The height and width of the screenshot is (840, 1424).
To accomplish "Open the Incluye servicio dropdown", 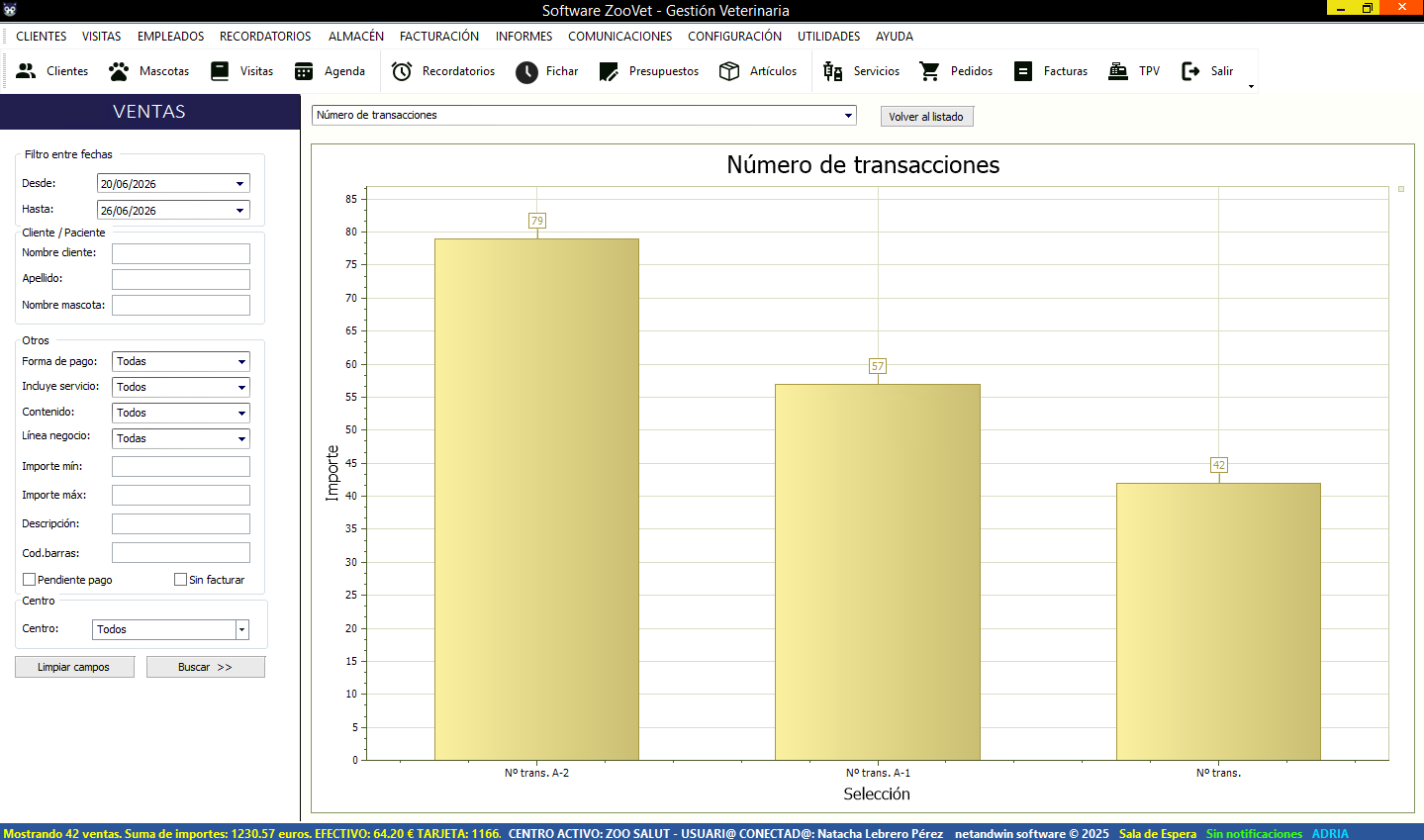I will coord(241,388).
